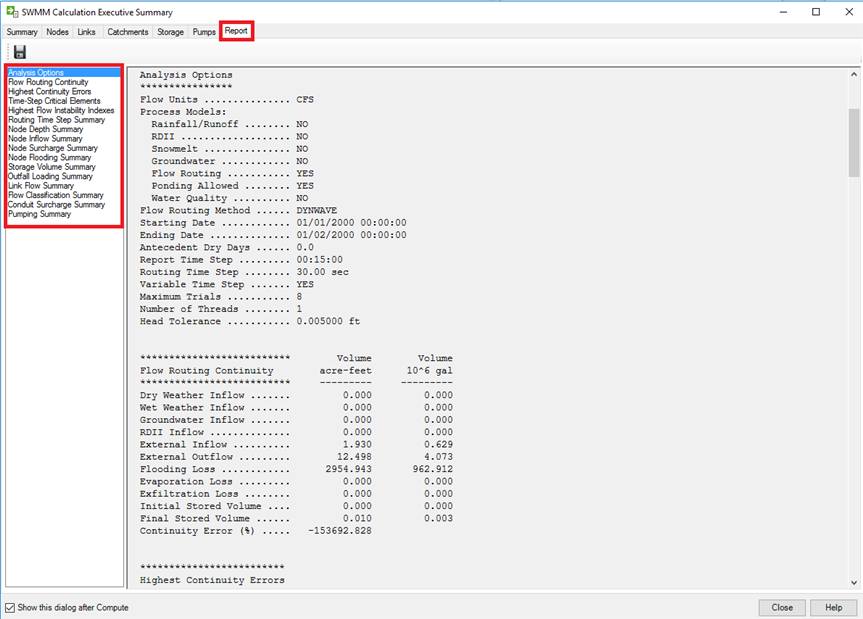The image size is (863, 619).
Task: Open Help for the summary dialog
Action: point(833,607)
